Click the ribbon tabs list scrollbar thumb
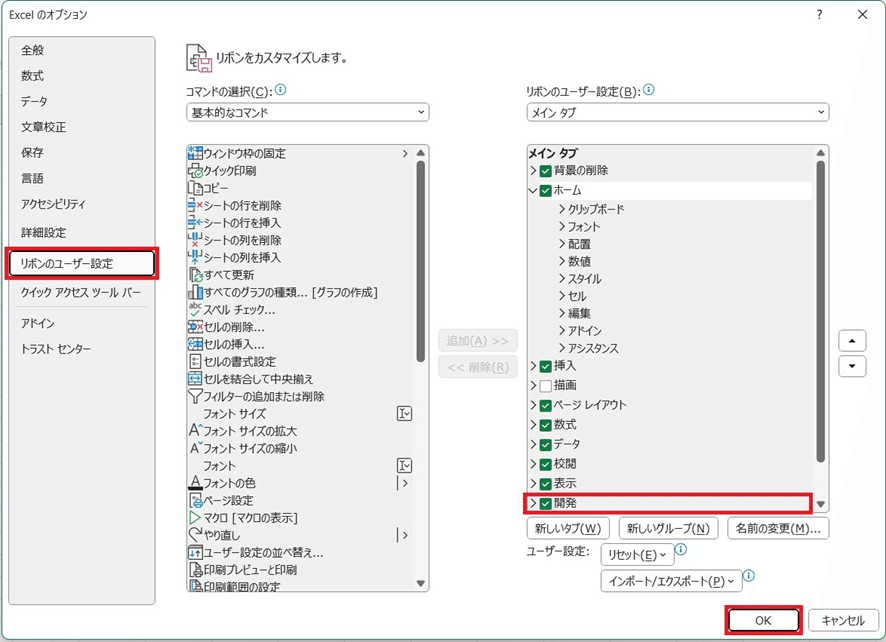Viewport: 886px width, 642px height. (820, 311)
